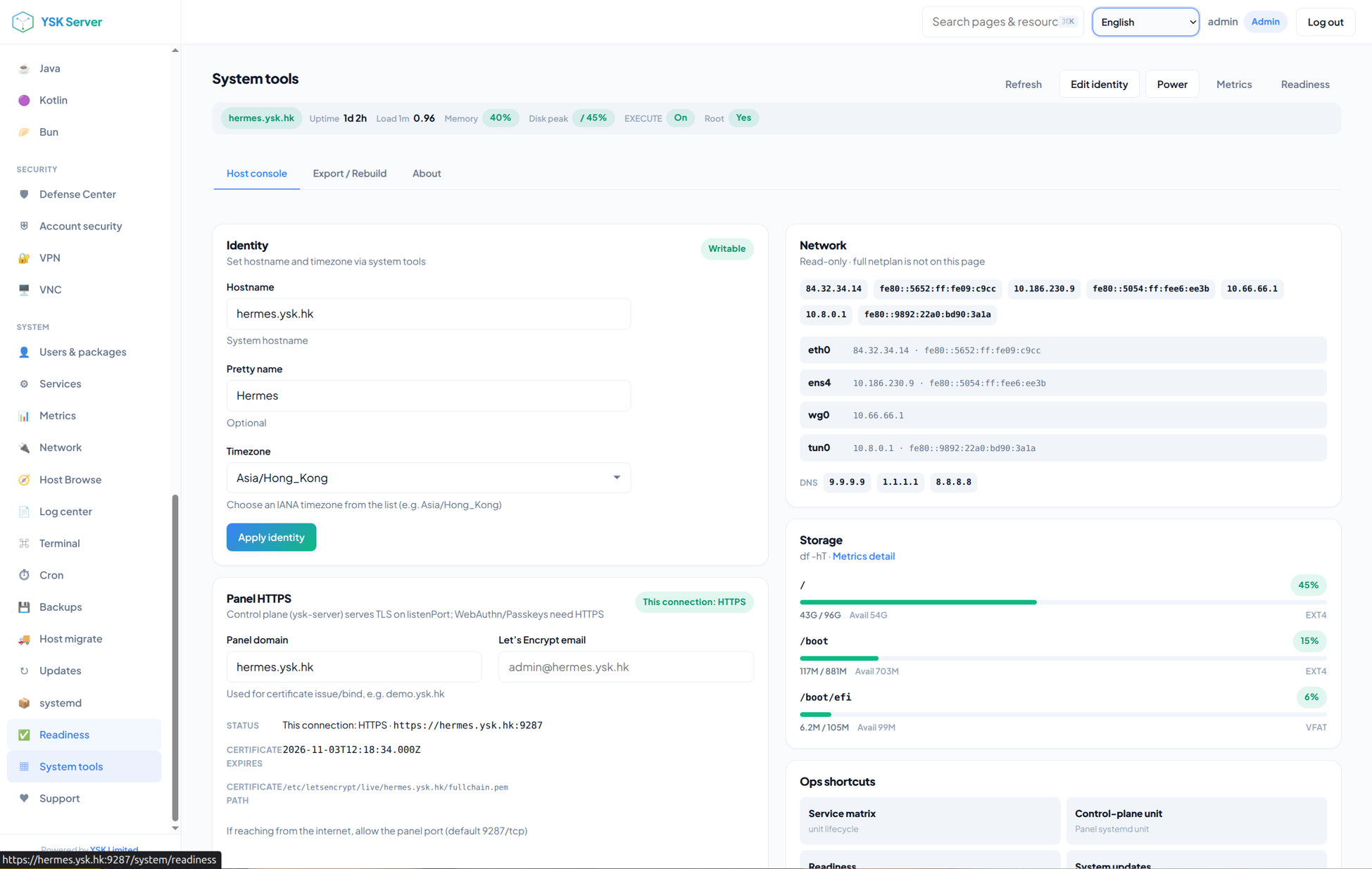Click the Log out button
Image resolution: width=1372 pixels, height=869 pixels.
(1325, 22)
